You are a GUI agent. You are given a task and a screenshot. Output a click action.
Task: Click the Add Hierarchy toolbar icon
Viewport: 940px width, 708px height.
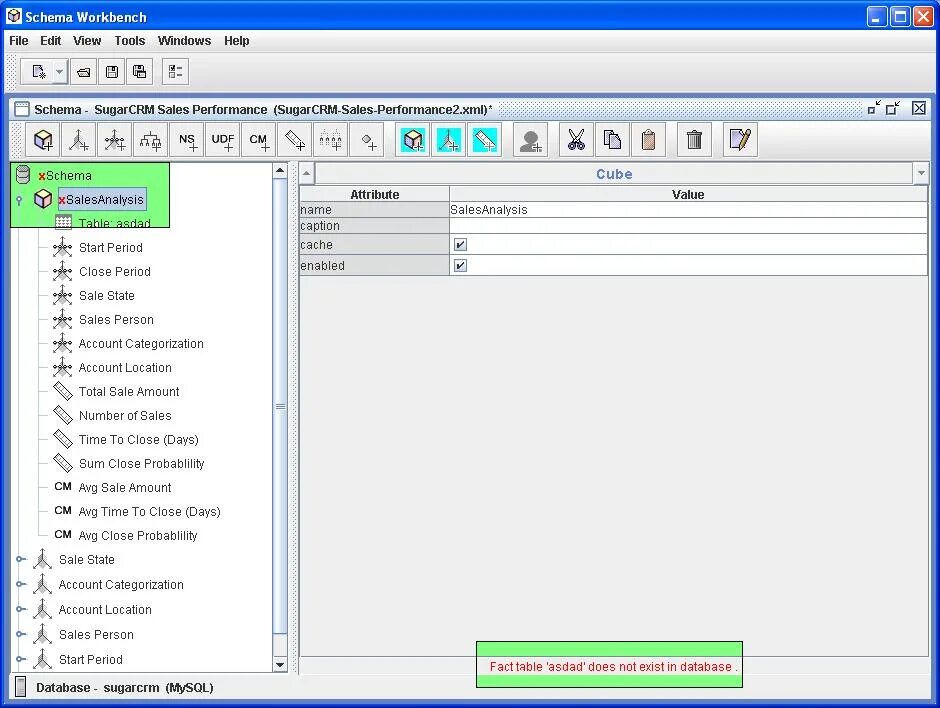coord(150,140)
